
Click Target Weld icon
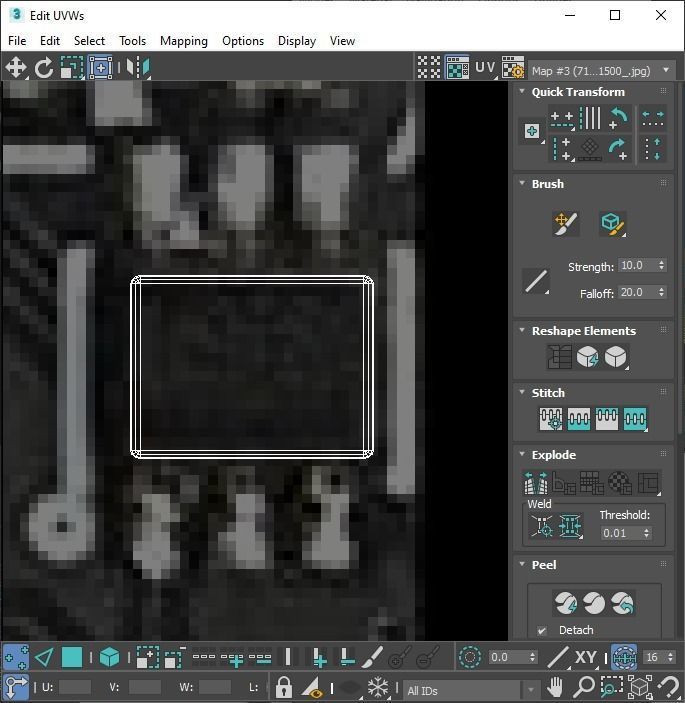(542, 526)
